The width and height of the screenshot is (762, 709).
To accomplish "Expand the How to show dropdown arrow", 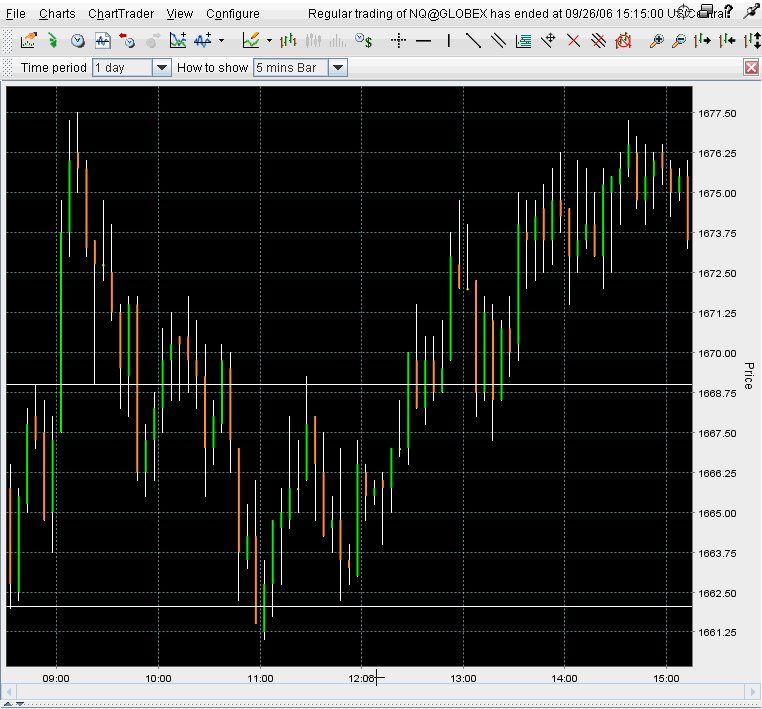I will (x=338, y=68).
